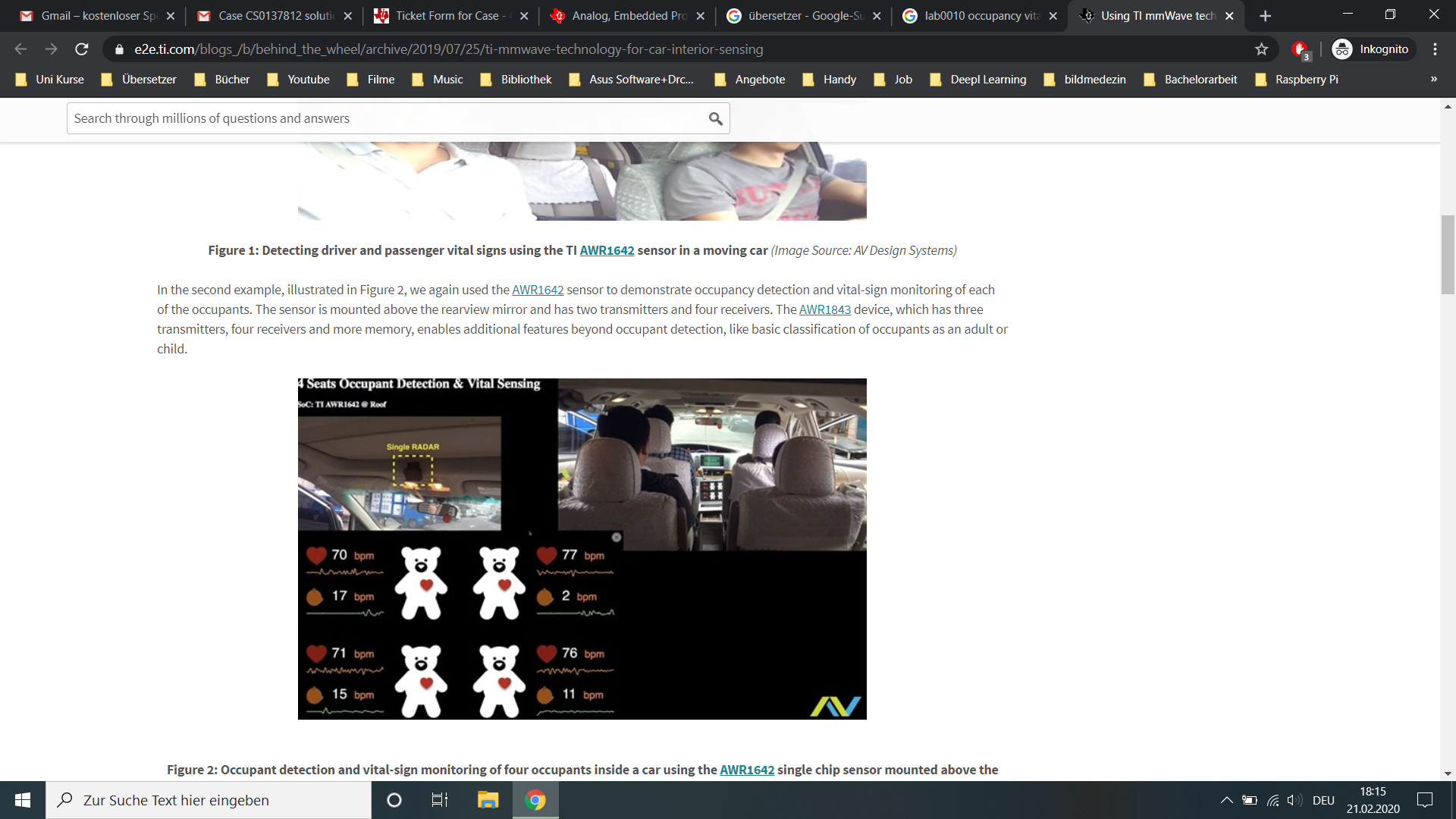Open the red extension icon with badge
This screenshot has width=1456, height=819.
pos(1300,49)
